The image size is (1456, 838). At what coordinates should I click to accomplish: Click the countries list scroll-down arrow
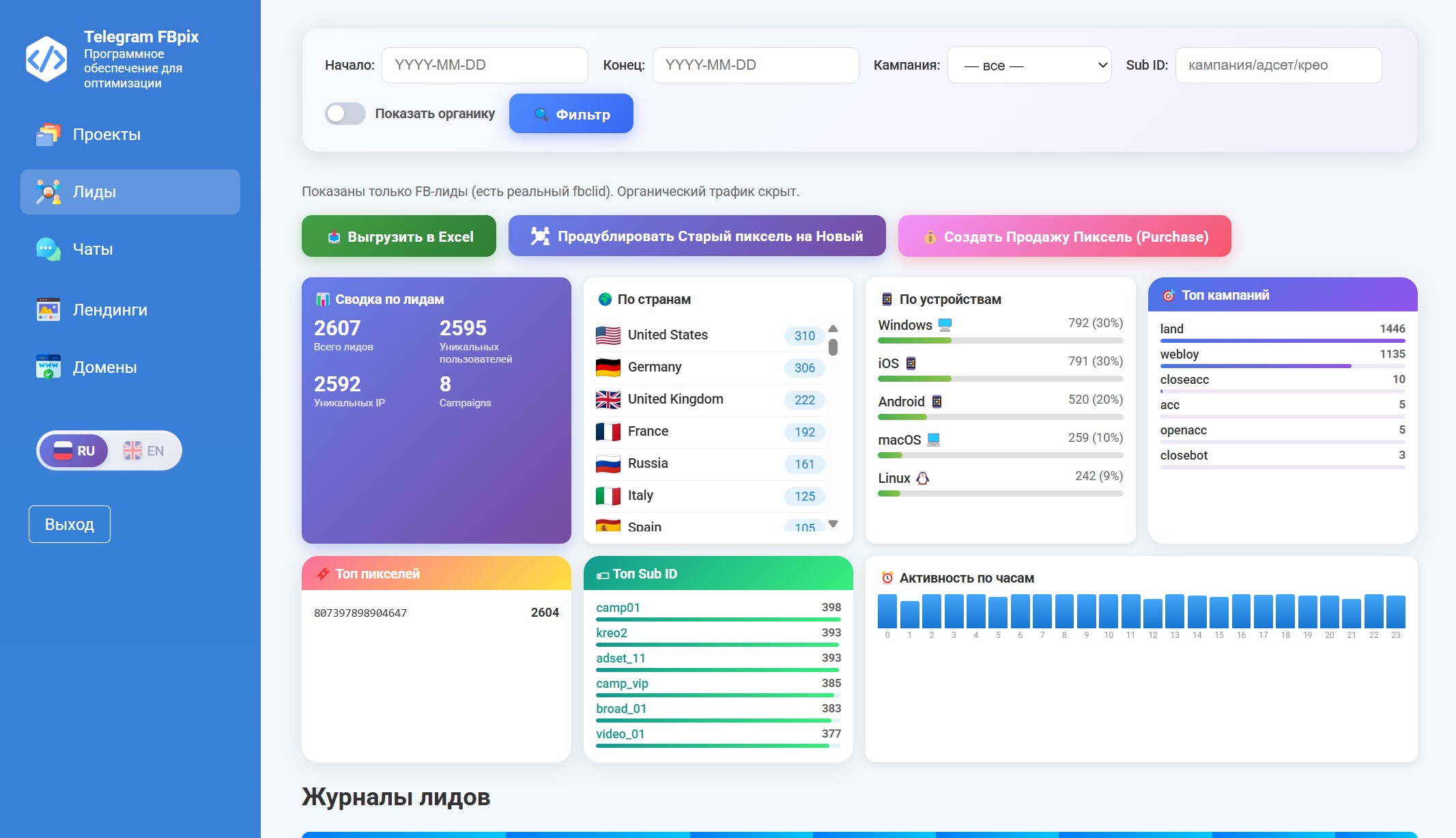tap(833, 524)
